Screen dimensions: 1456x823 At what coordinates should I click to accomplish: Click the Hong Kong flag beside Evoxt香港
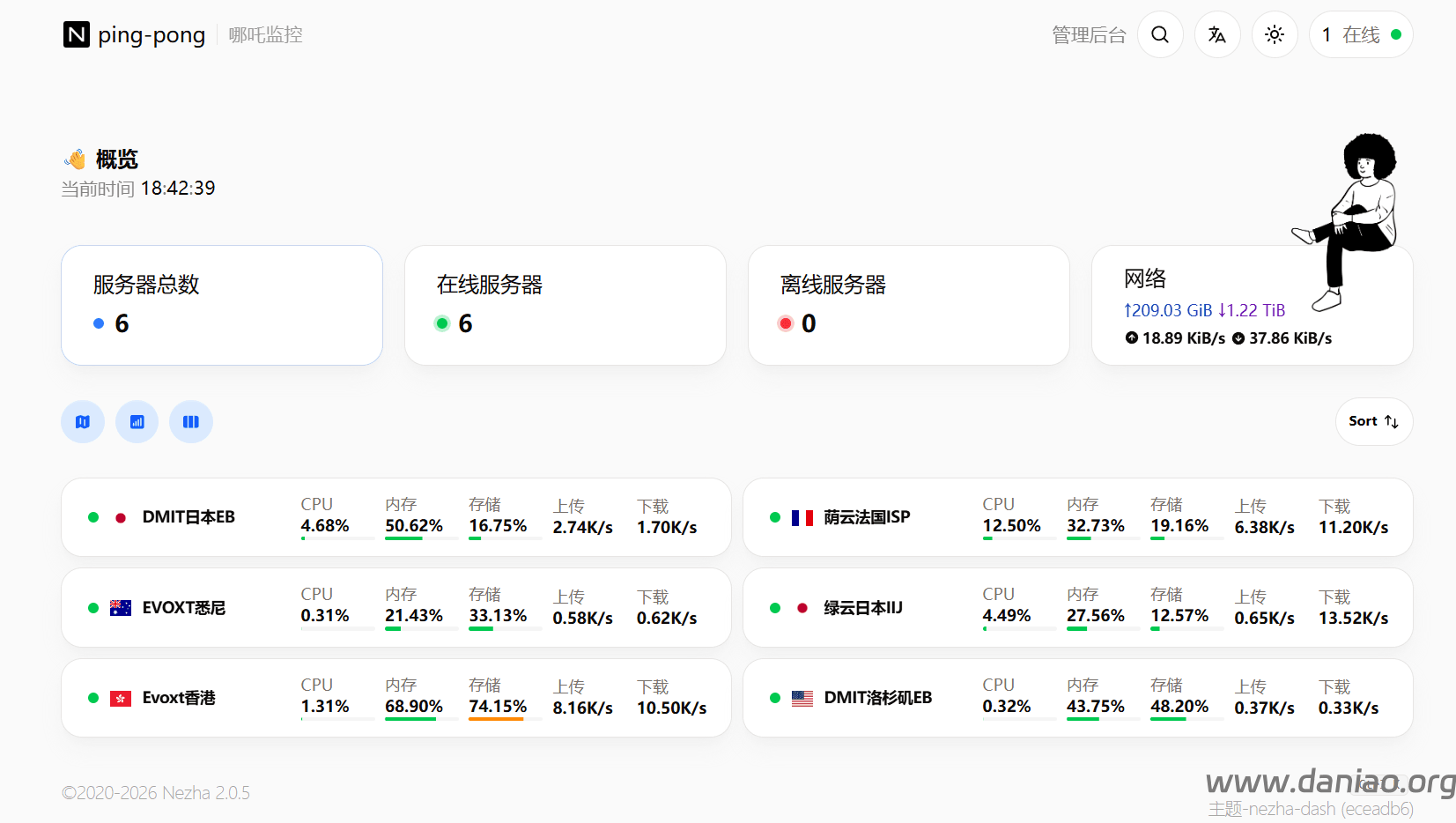121,698
